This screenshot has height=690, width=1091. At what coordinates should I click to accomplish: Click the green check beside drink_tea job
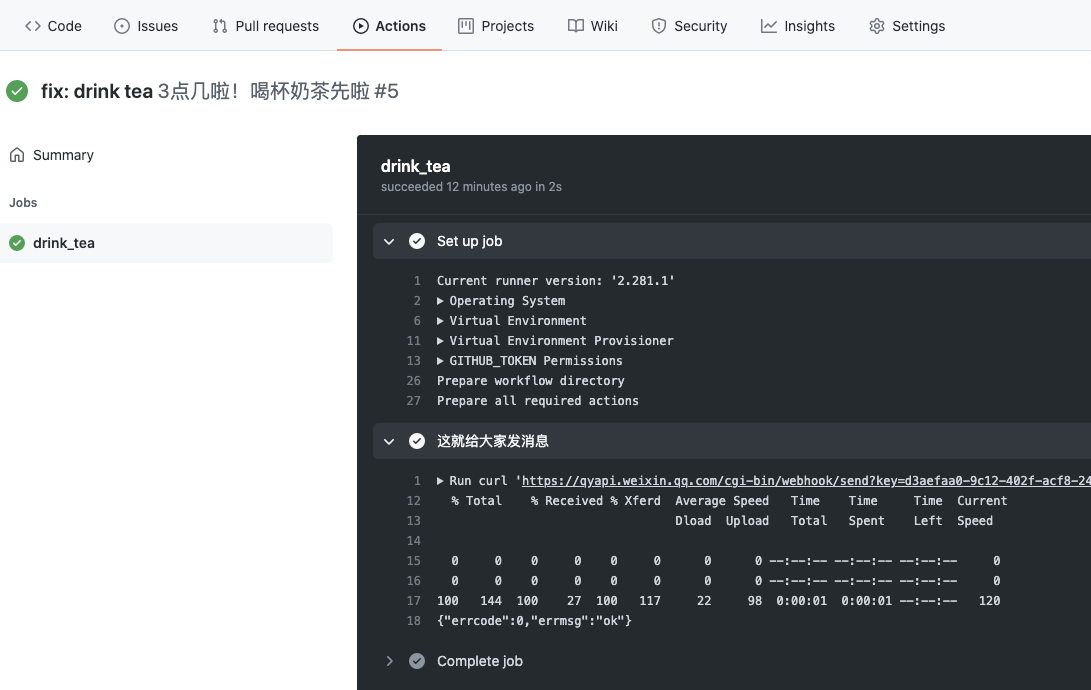point(17,243)
